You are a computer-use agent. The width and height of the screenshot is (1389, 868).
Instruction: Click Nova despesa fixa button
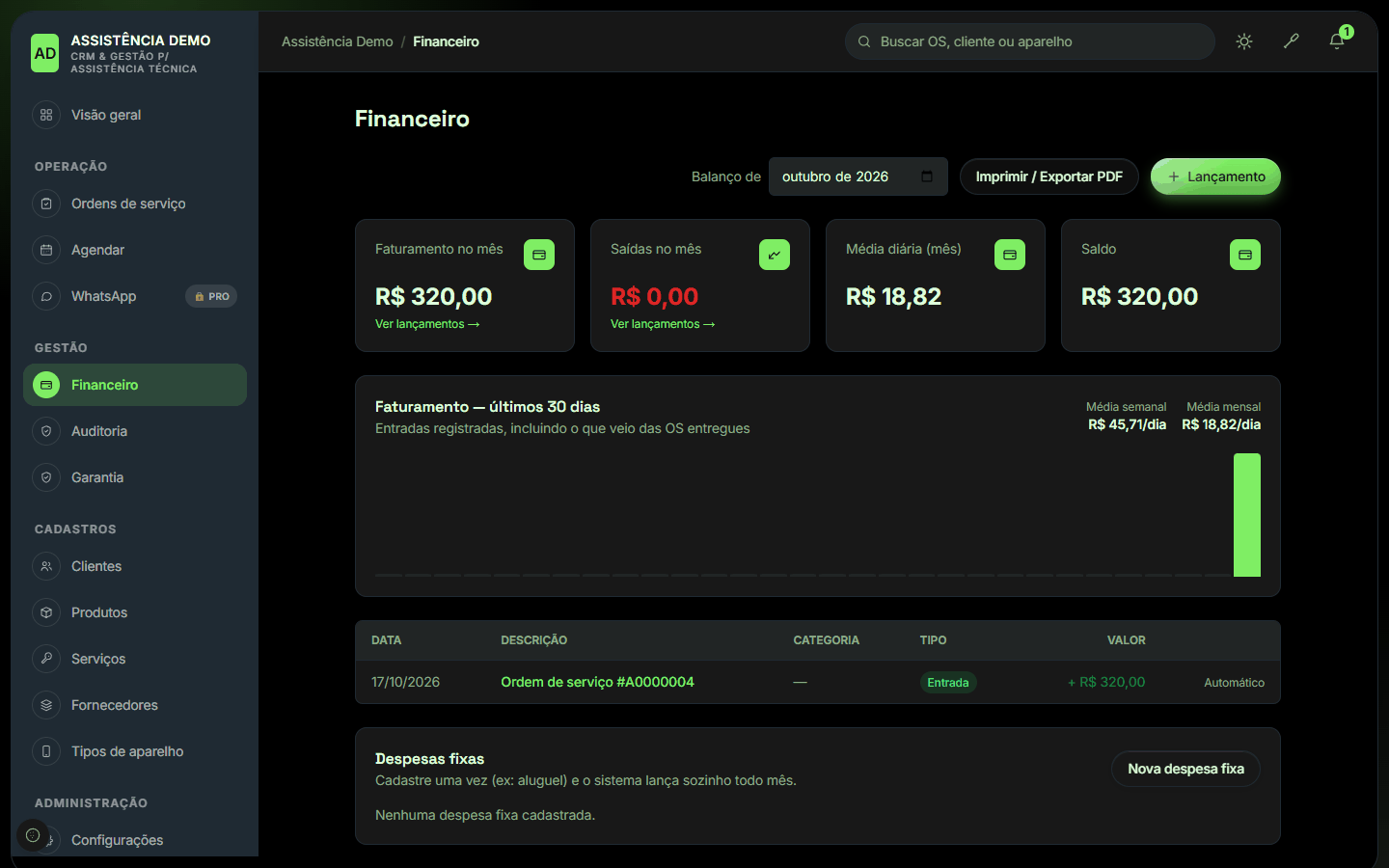(1185, 769)
